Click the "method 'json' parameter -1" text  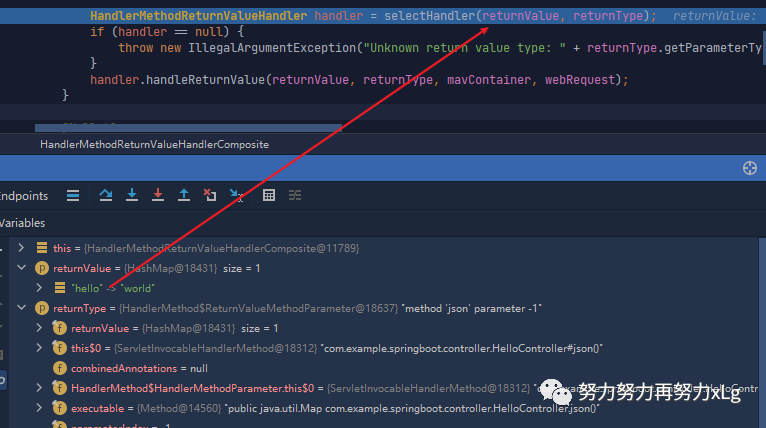pos(471,308)
